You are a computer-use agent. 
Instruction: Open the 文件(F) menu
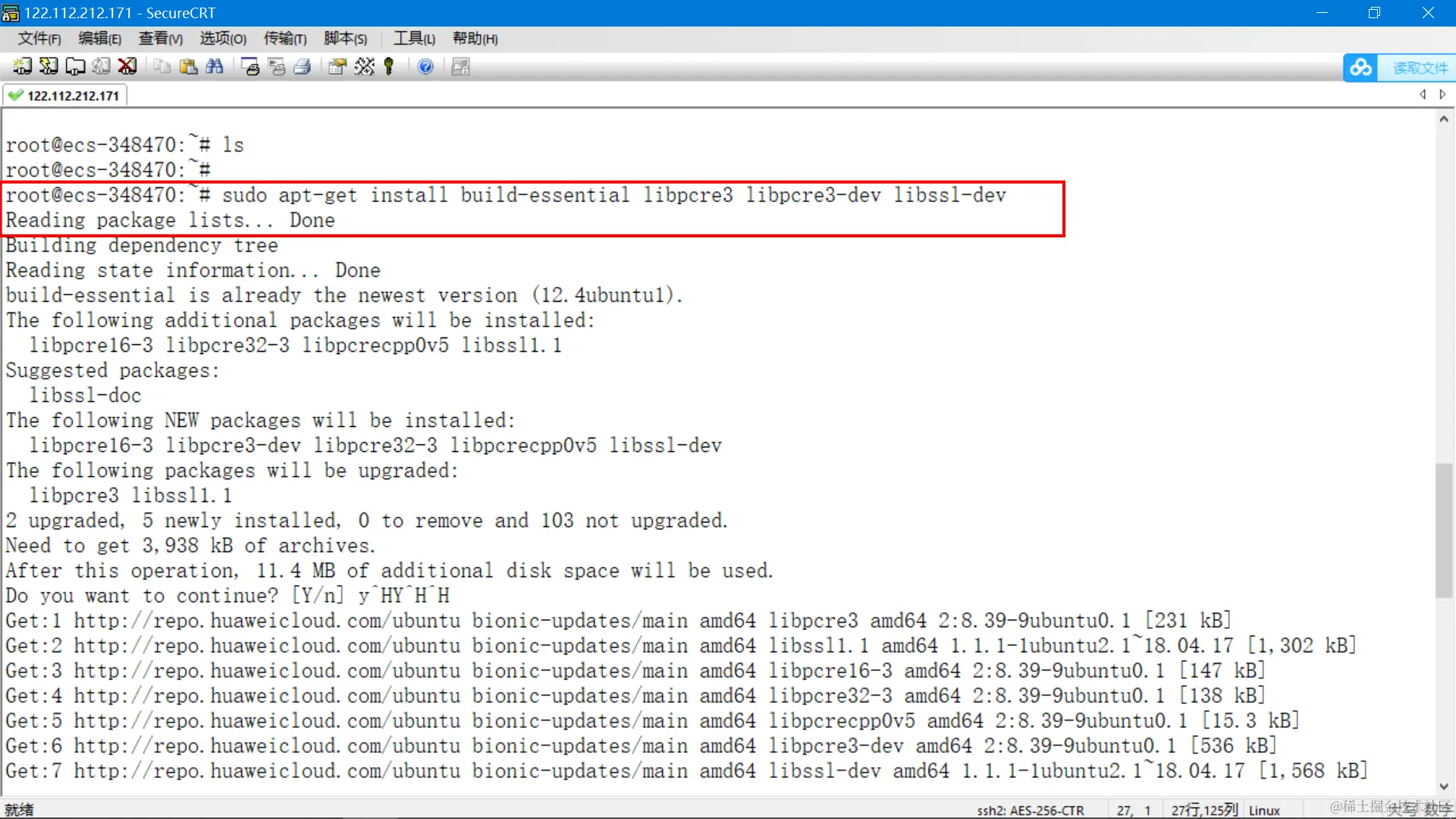click(39, 39)
